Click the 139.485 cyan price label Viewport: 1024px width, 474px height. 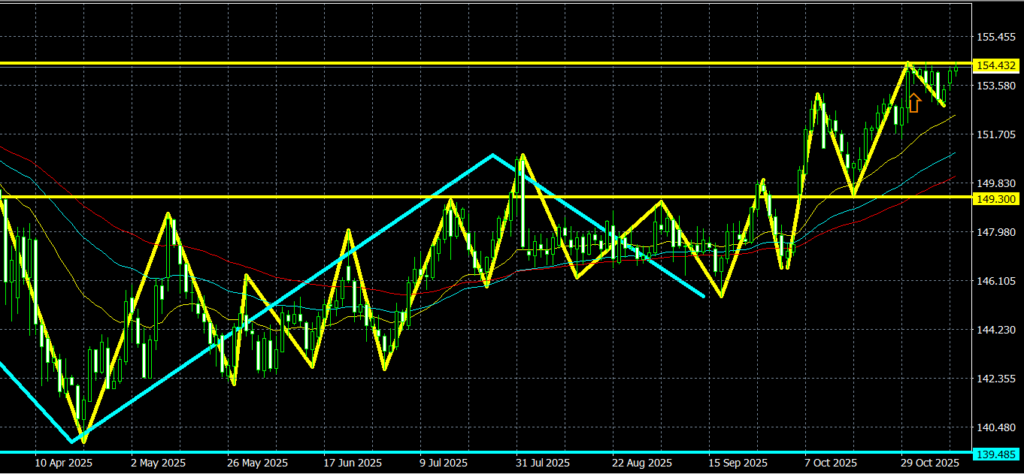[995, 453]
